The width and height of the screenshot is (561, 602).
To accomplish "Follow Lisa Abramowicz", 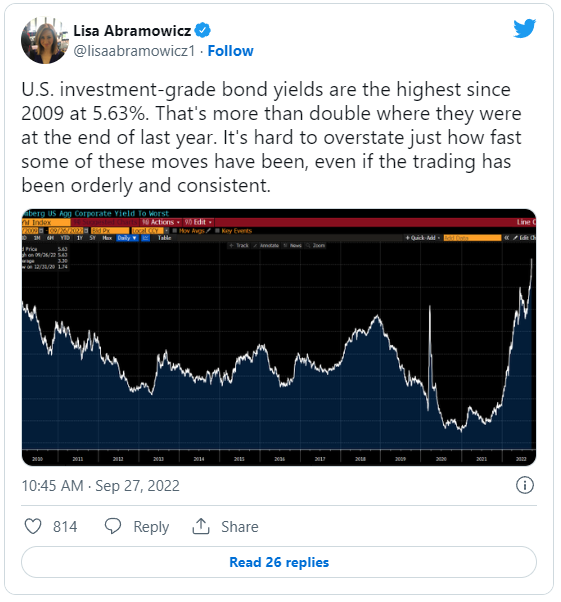I will [x=230, y=51].
